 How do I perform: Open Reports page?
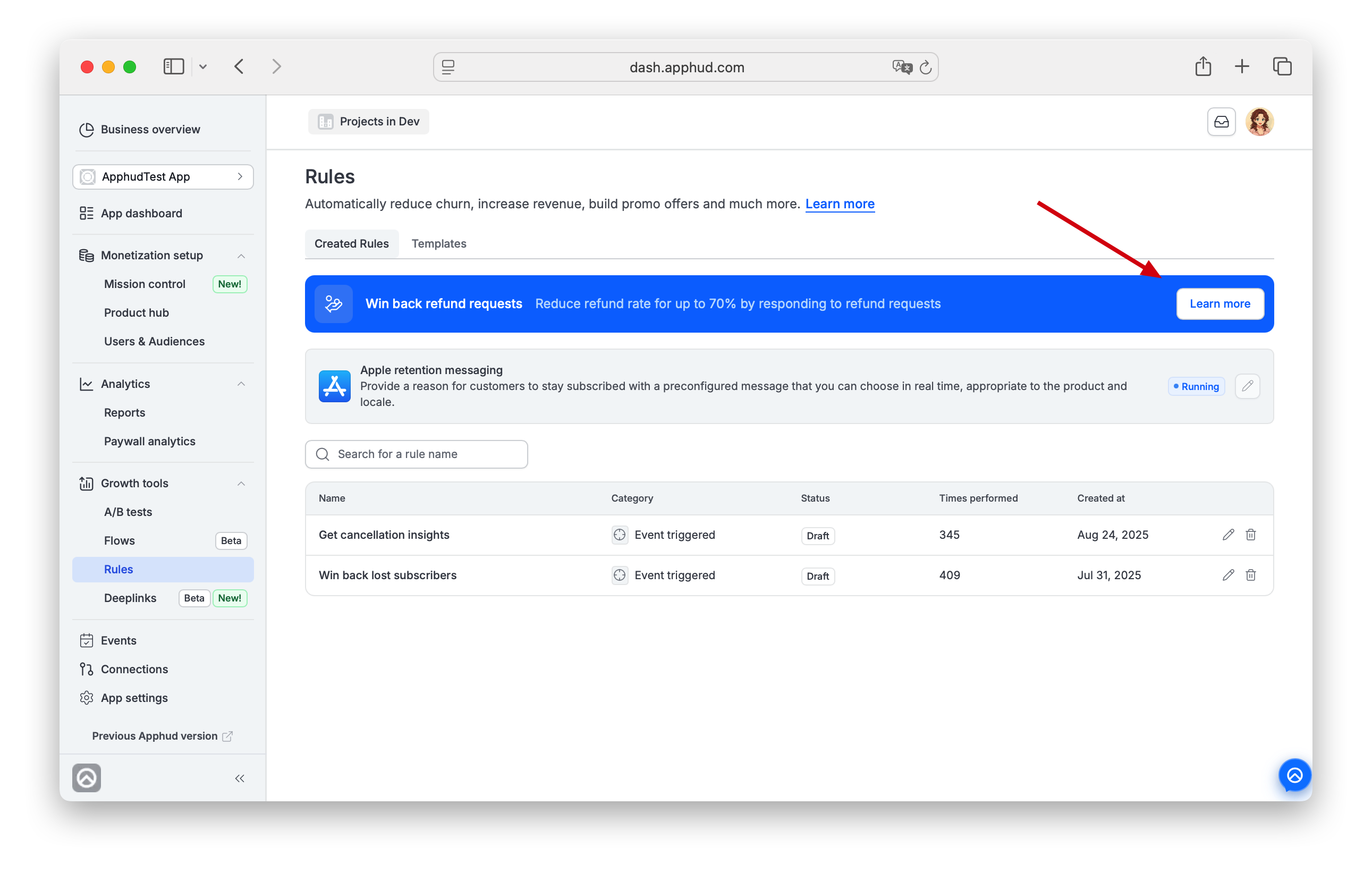click(x=125, y=412)
